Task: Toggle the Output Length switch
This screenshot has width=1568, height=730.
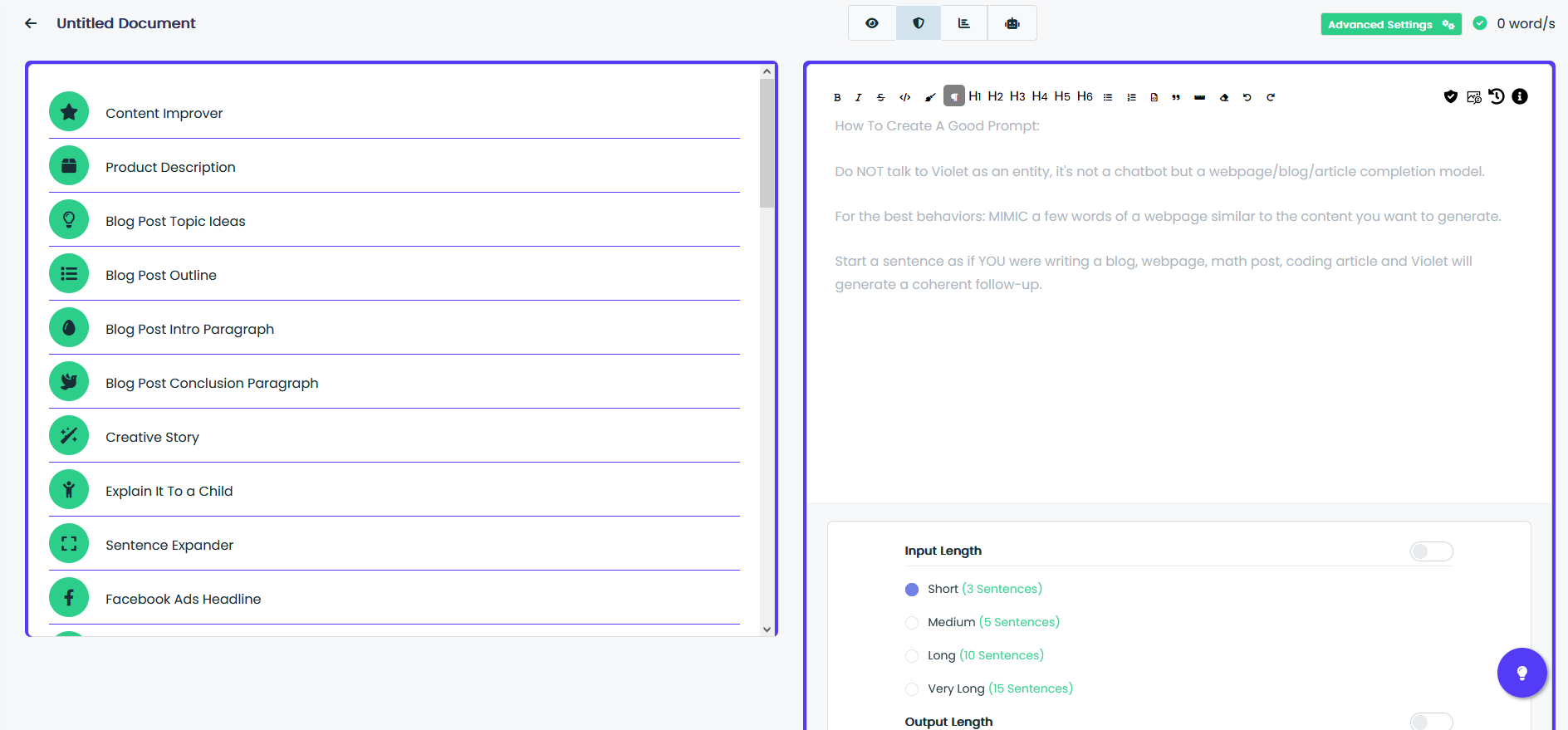Action: point(1432,722)
